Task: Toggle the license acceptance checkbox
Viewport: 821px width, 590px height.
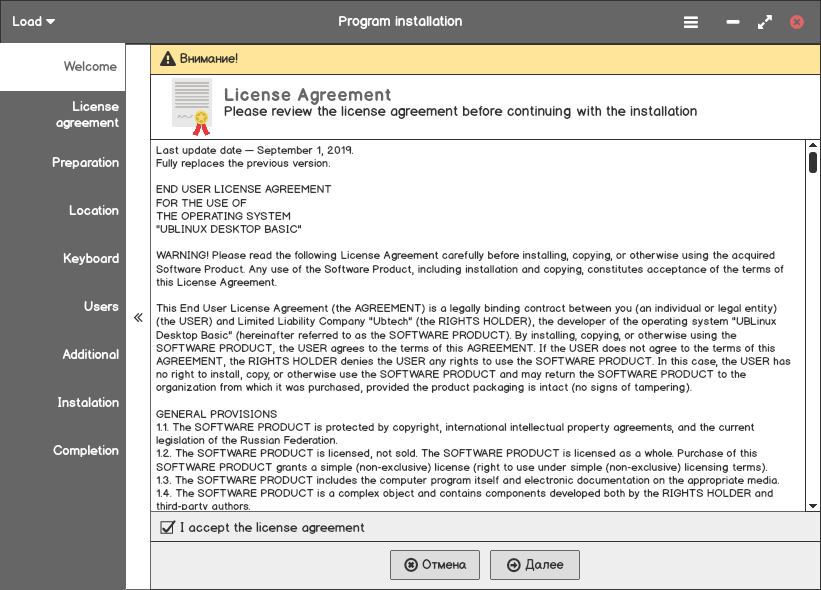Action: click(168, 527)
